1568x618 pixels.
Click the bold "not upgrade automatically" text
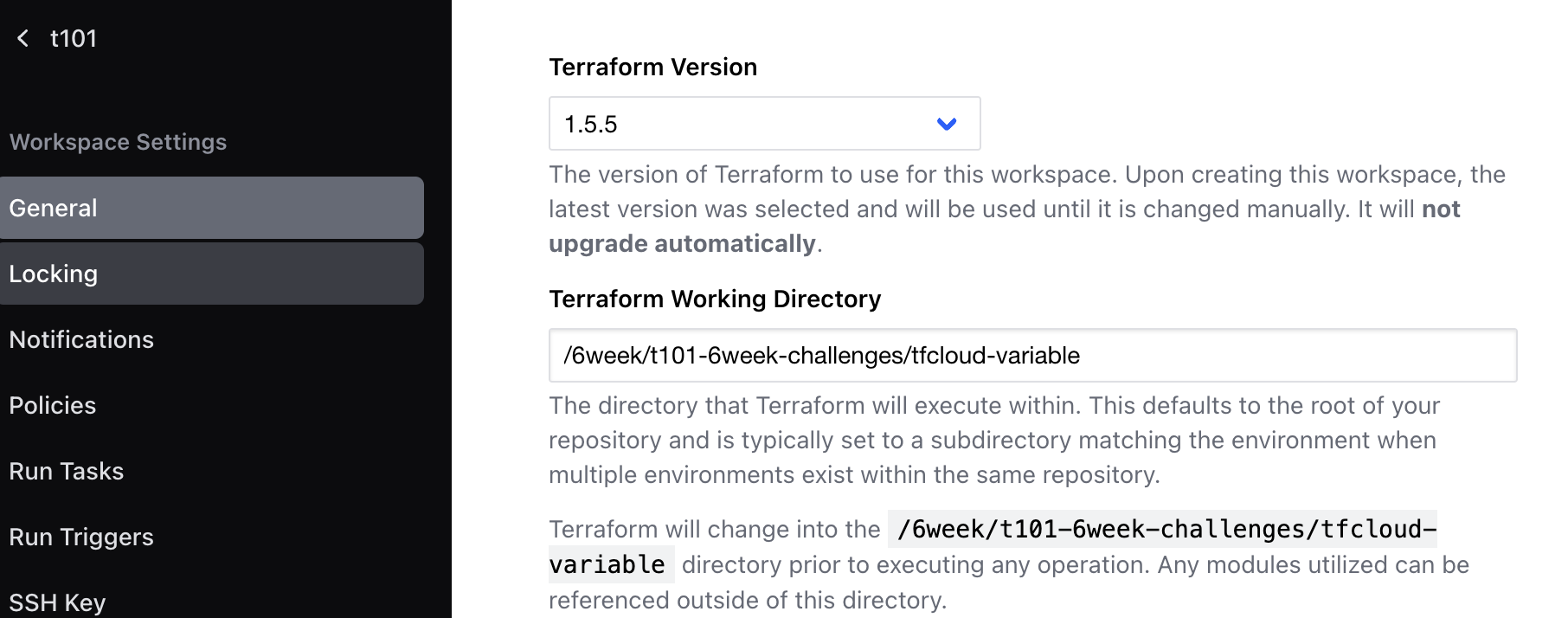pos(682,243)
